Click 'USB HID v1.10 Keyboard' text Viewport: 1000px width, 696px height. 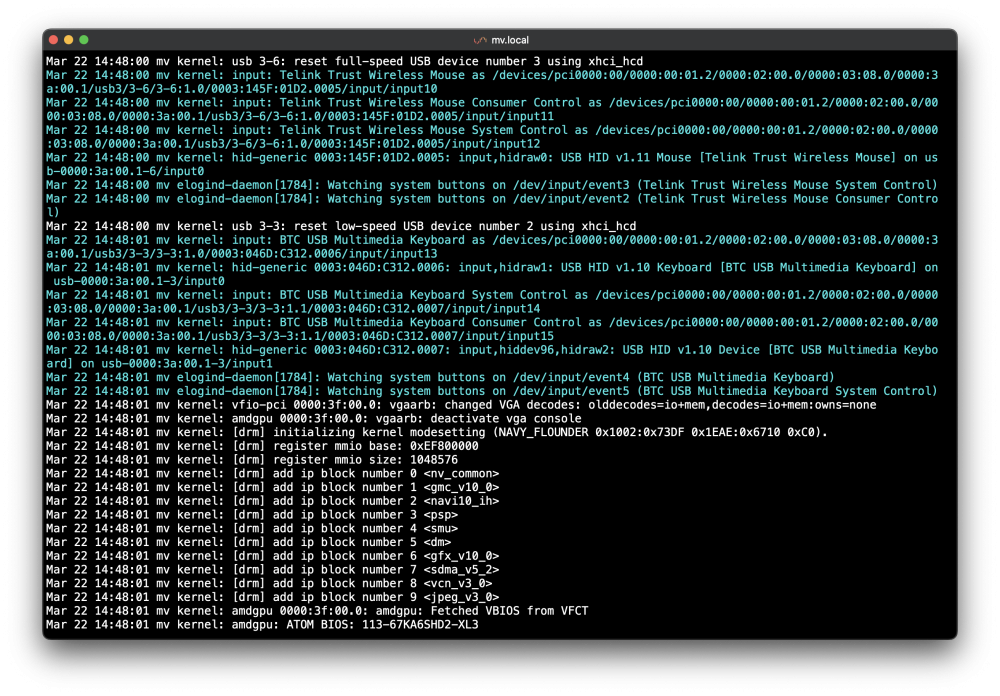(636, 267)
